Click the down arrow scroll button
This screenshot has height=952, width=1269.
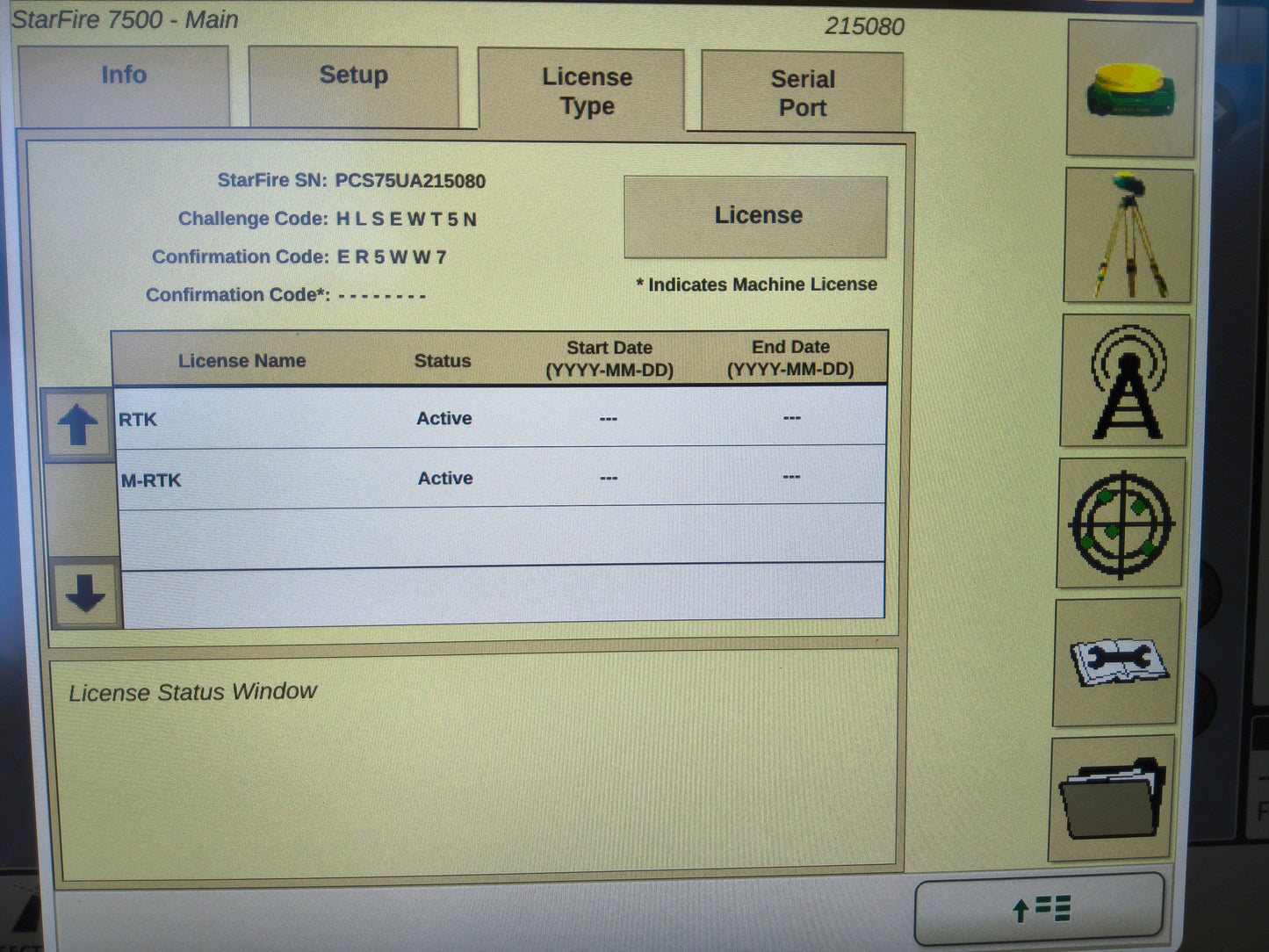pyautogui.click(x=85, y=593)
